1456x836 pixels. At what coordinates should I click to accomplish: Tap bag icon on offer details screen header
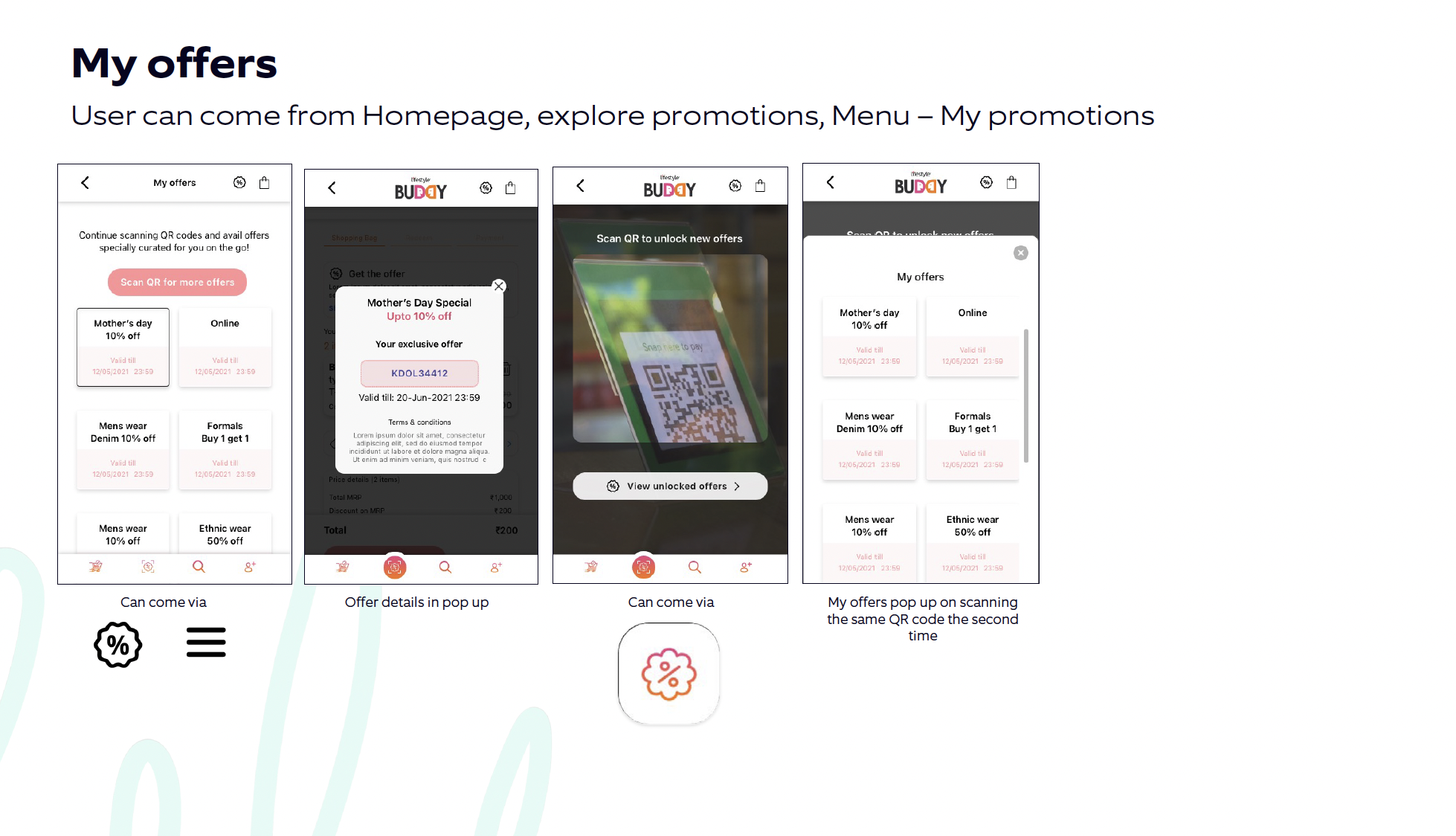point(510,188)
